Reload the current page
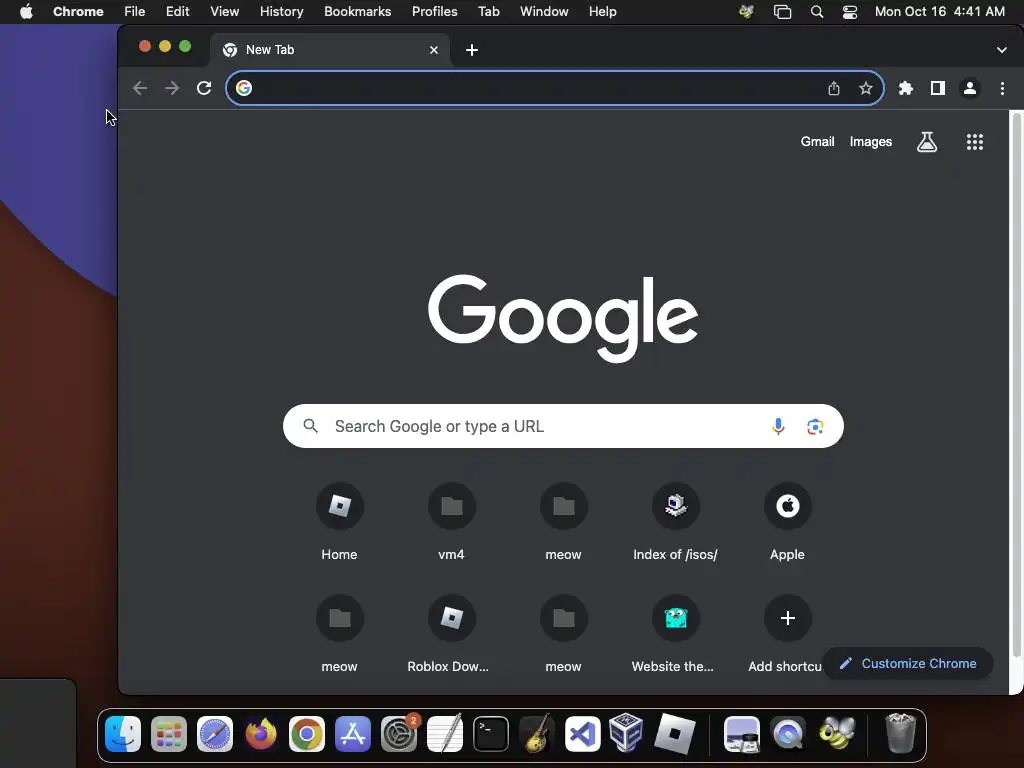This screenshot has width=1024, height=768. tap(204, 88)
